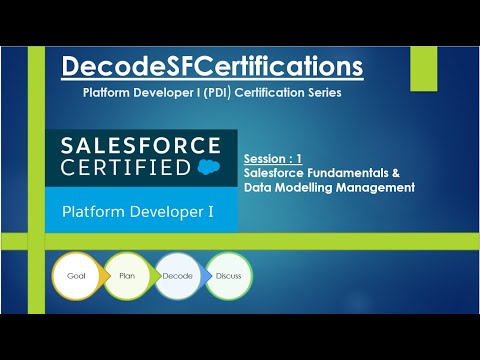Click the Goal circle
The width and height of the screenshot is (480, 360).
click(76, 276)
